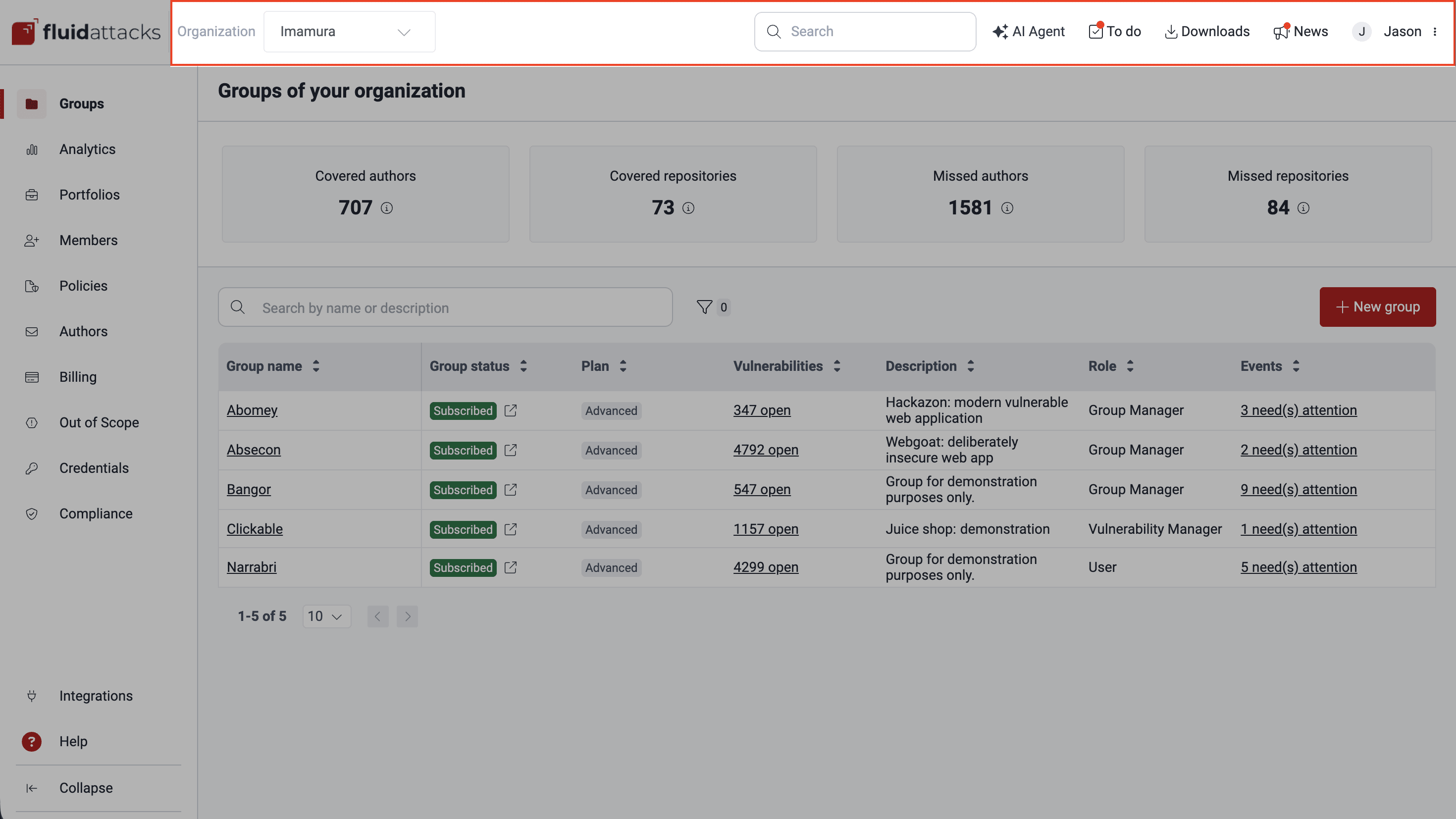Image resolution: width=1456 pixels, height=819 pixels.
Task: Toggle sorting on the Group name column
Action: [316, 366]
